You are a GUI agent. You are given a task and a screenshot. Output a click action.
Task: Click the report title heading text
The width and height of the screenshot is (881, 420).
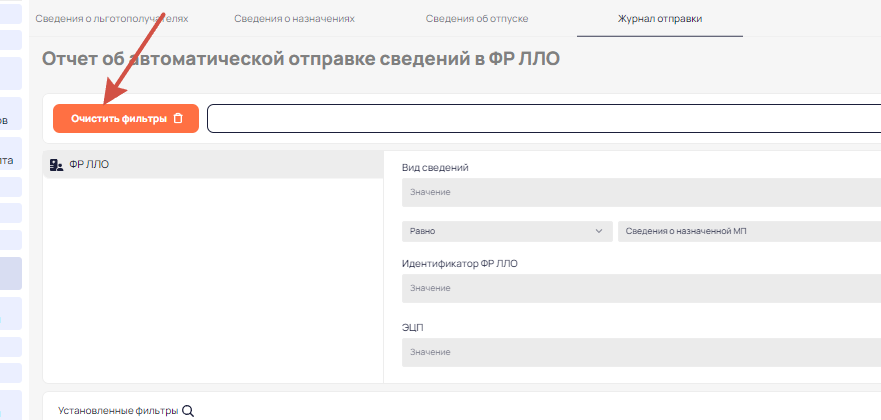point(301,59)
